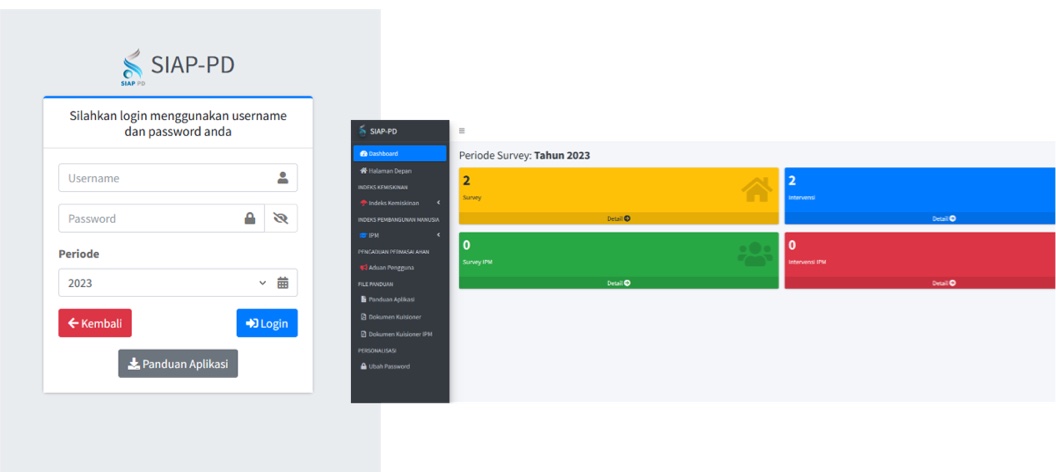This screenshot has width=1056, height=472.
Task: Select Dashboard in the sidebar
Action: click(399, 154)
